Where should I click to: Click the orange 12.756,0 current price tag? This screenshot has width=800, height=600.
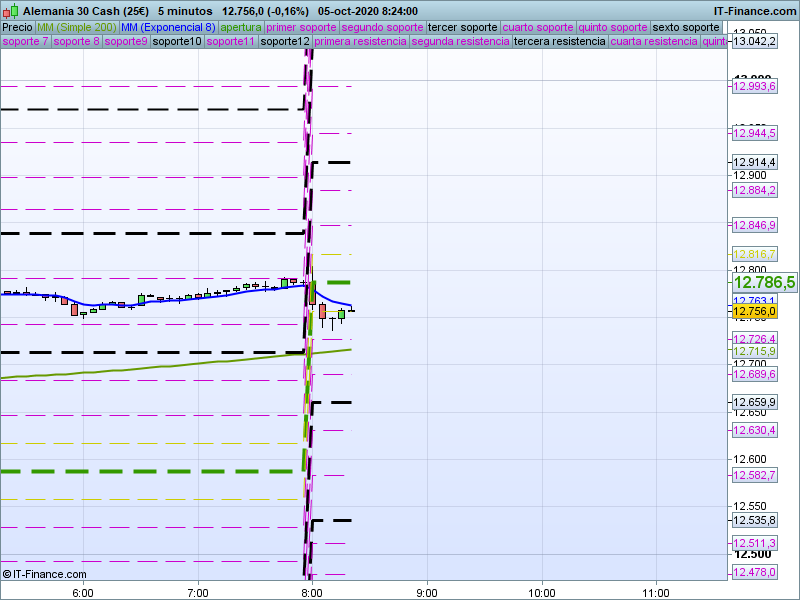coord(754,312)
